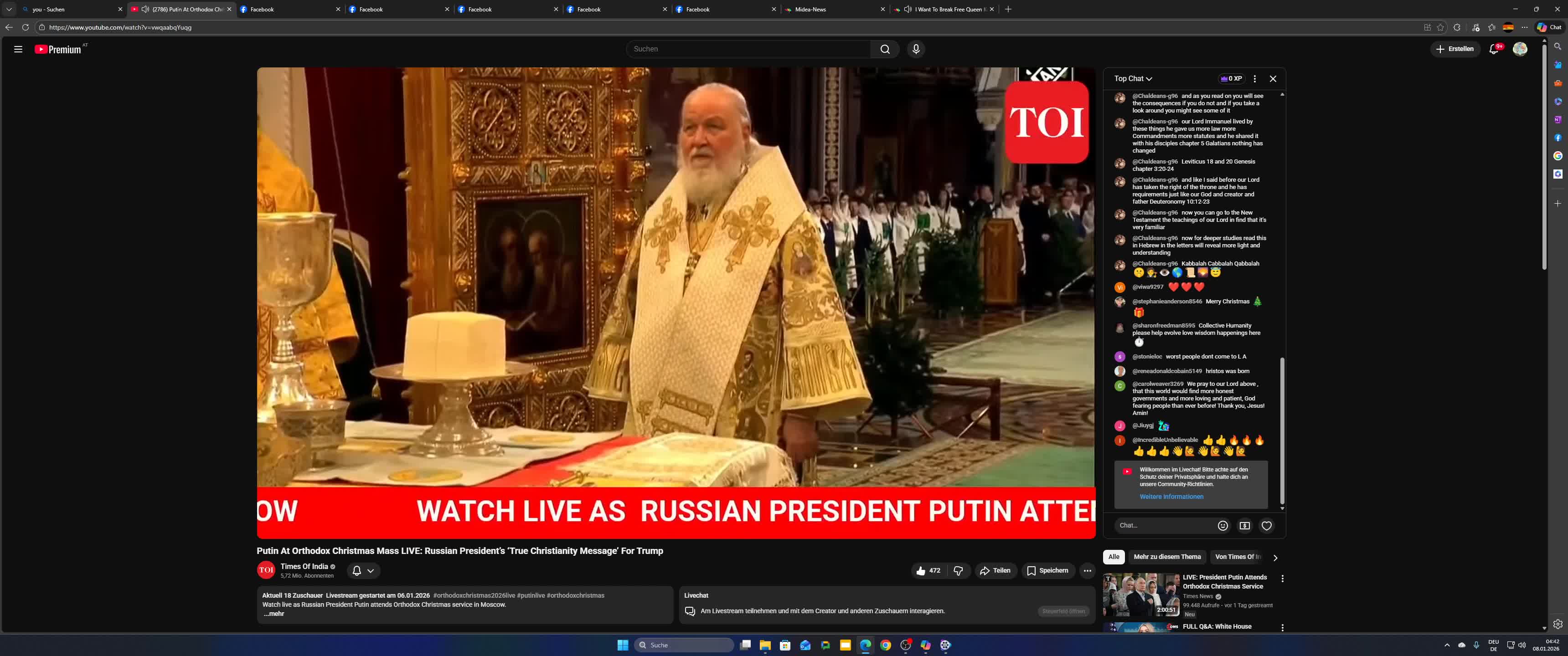The width and height of the screenshot is (1568, 656).
Task: Open the subscription notification bell dropdown
Action: click(363, 570)
